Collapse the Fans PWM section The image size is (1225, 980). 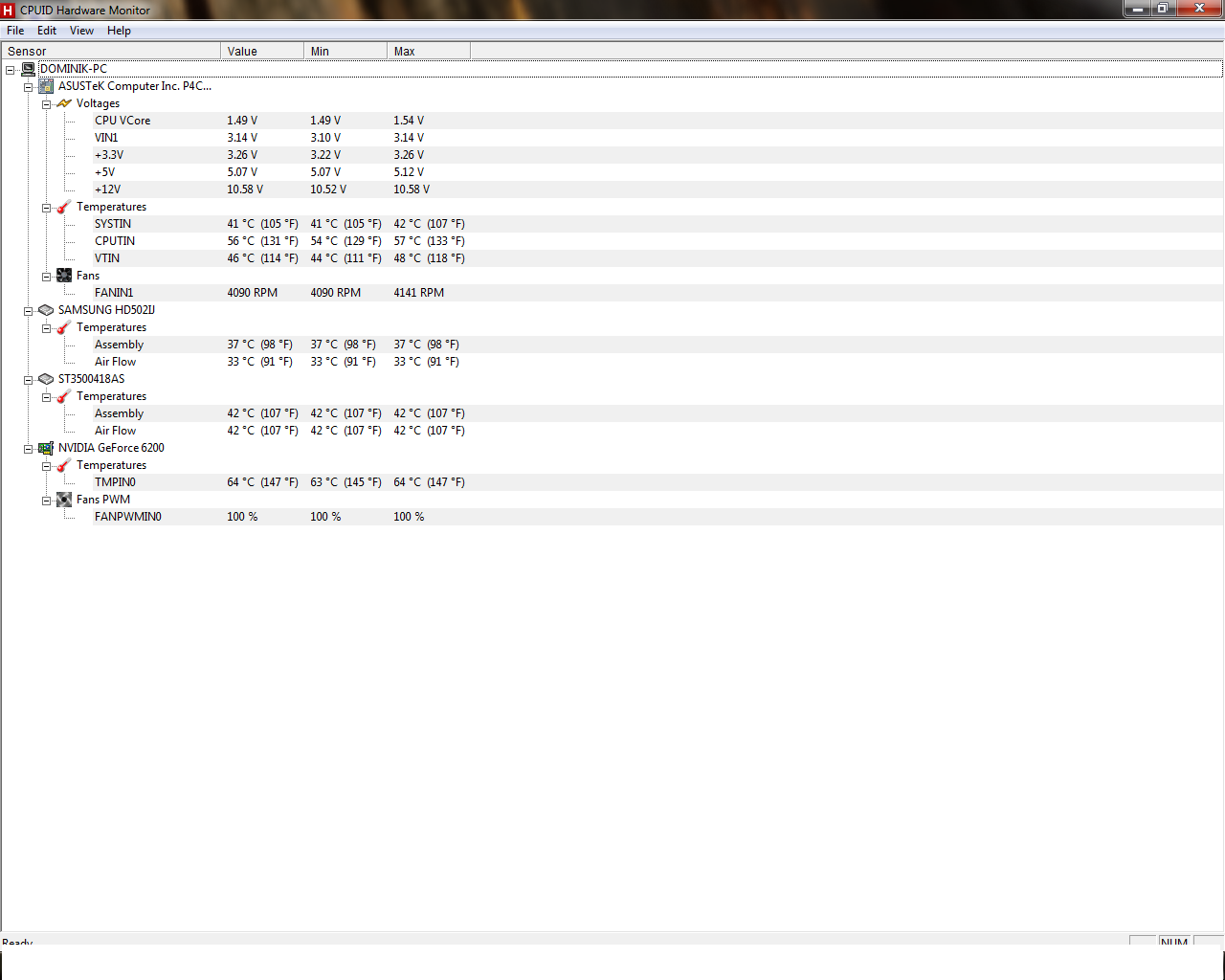click(46, 500)
